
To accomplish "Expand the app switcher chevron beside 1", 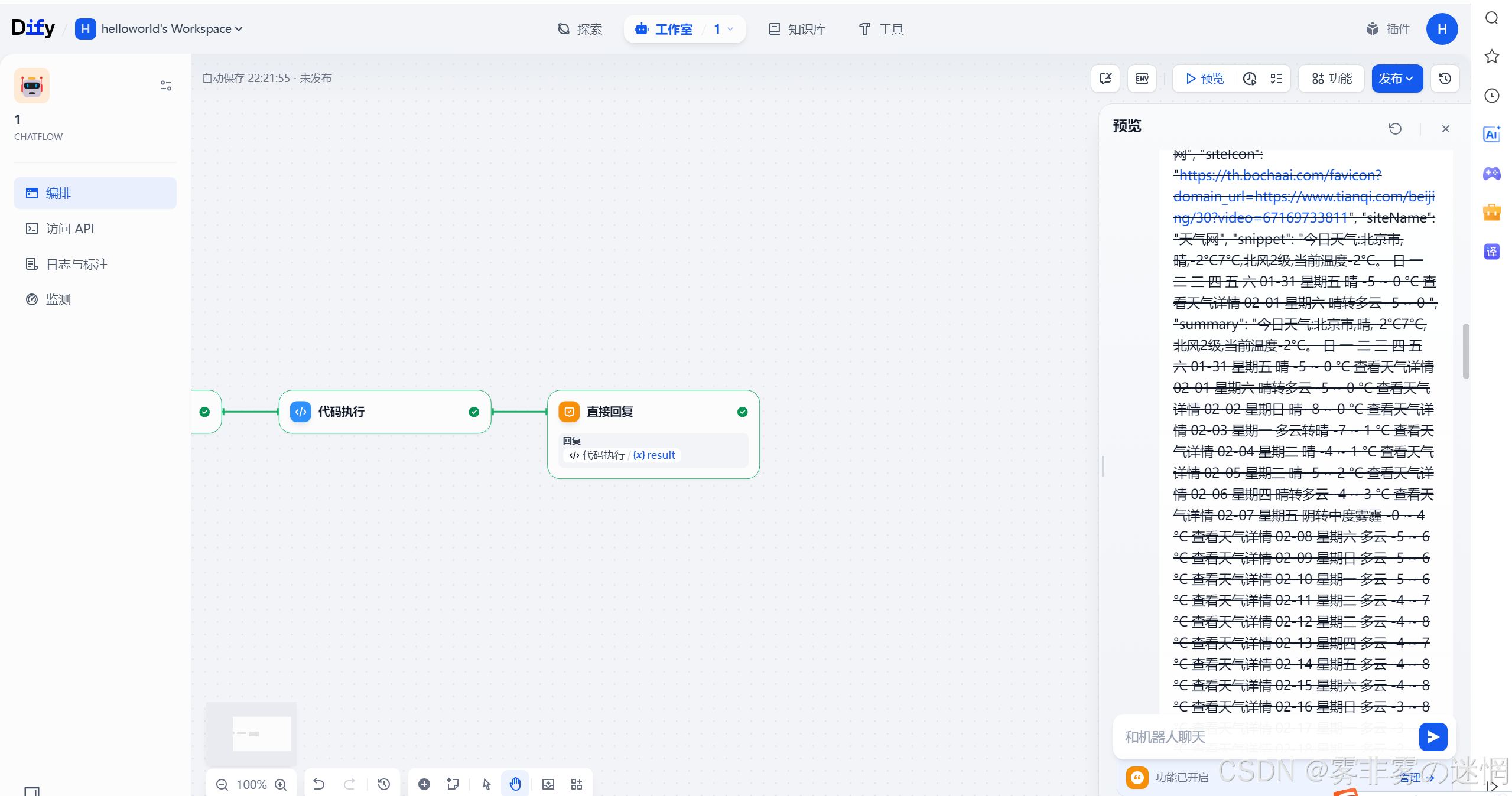I will click(x=730, y=29).
